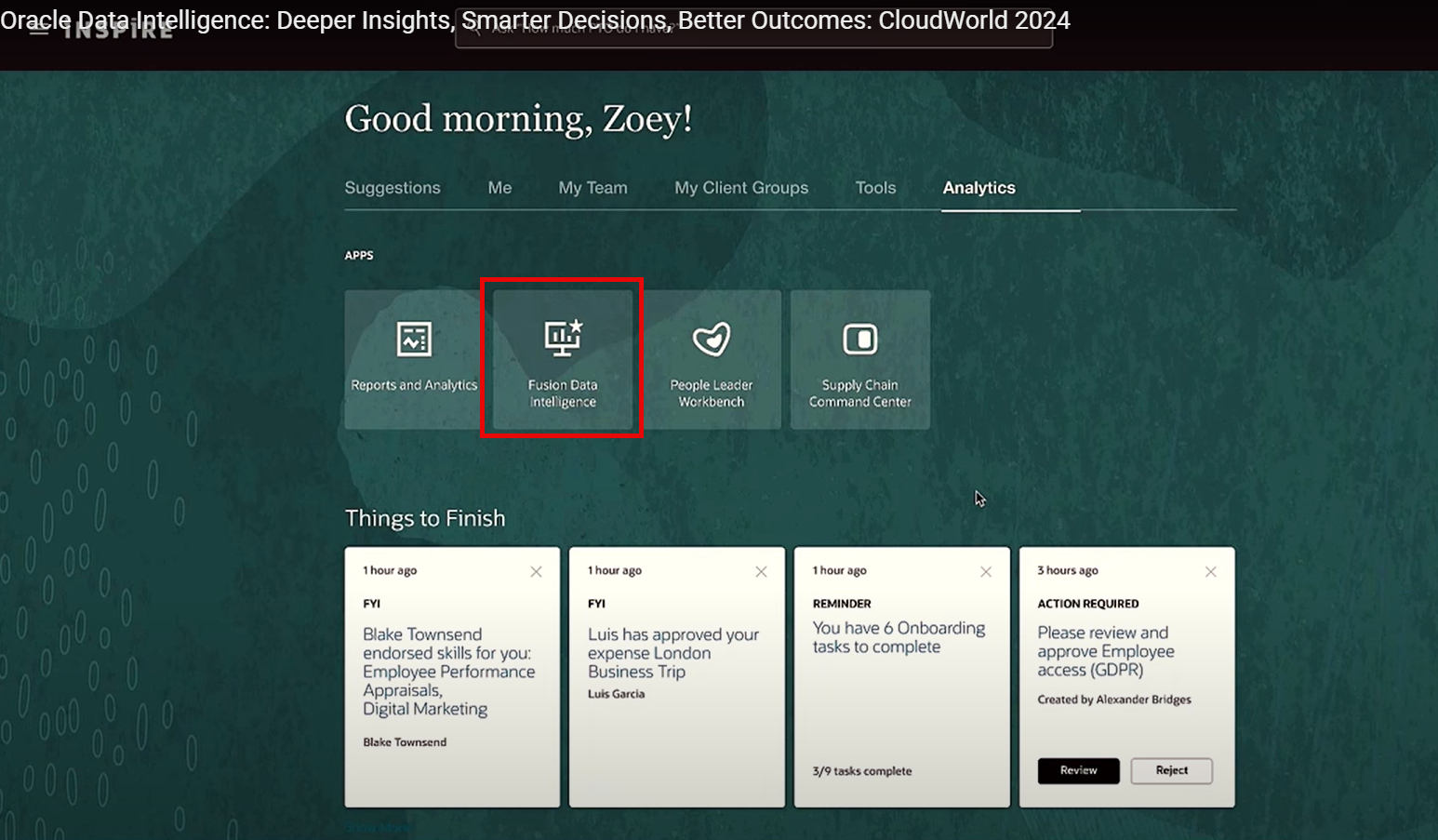This screenshot has height=840, width=1438.
Task: Open the Fusion Data Intelligence app tile
Action: click(563, 359)
